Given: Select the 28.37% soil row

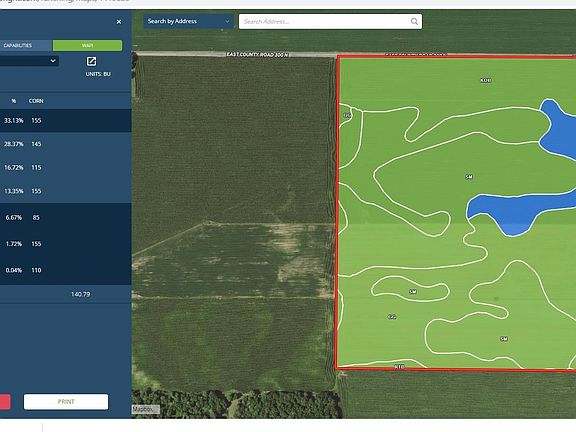Looking at the screenshot, I should 66,144.
